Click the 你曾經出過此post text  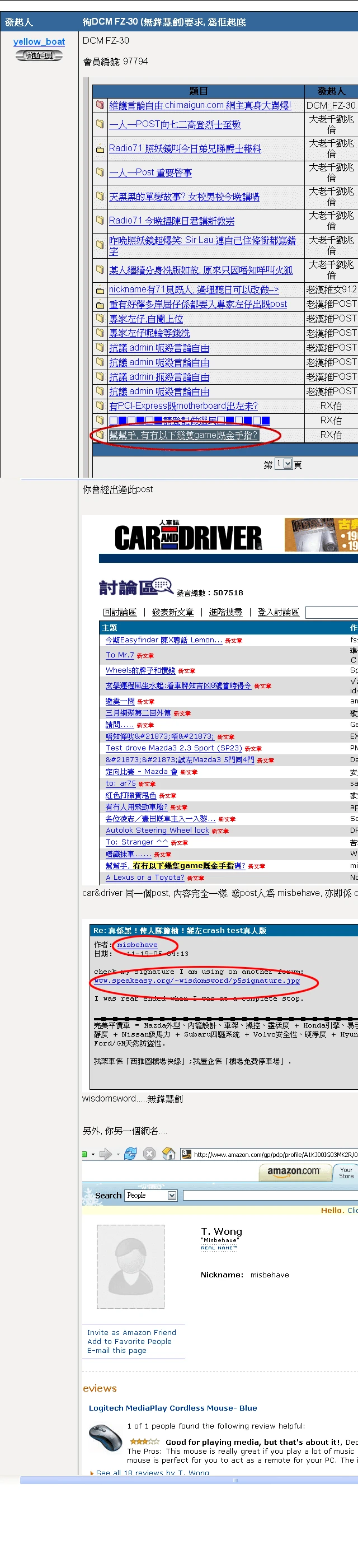[118, 489]
